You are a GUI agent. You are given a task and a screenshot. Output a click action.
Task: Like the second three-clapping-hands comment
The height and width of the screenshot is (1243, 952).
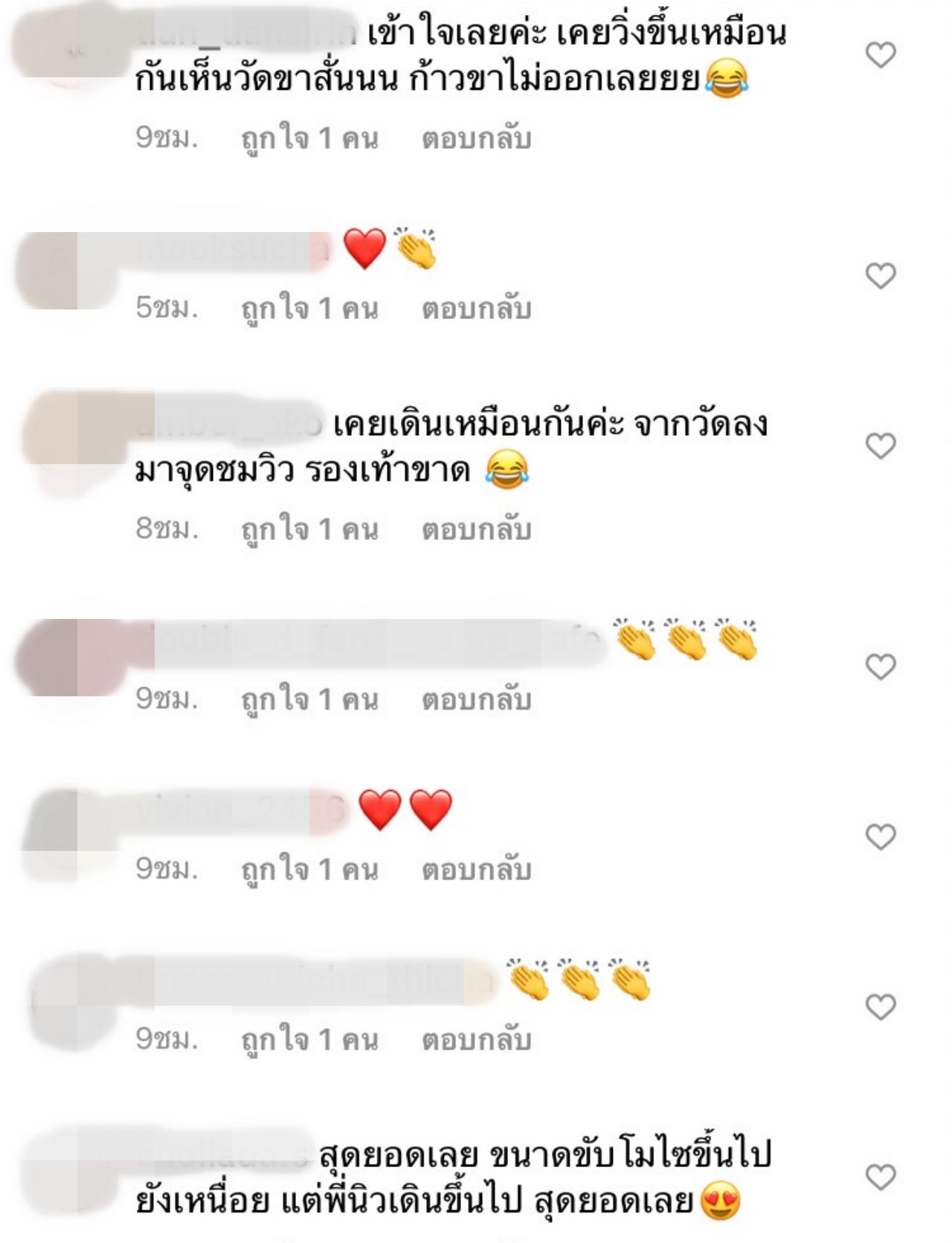point(881,1006)
